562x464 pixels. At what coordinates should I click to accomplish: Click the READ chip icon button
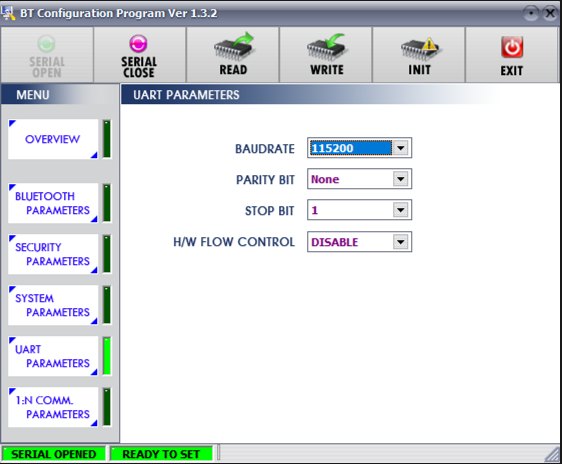pos(233,55)
